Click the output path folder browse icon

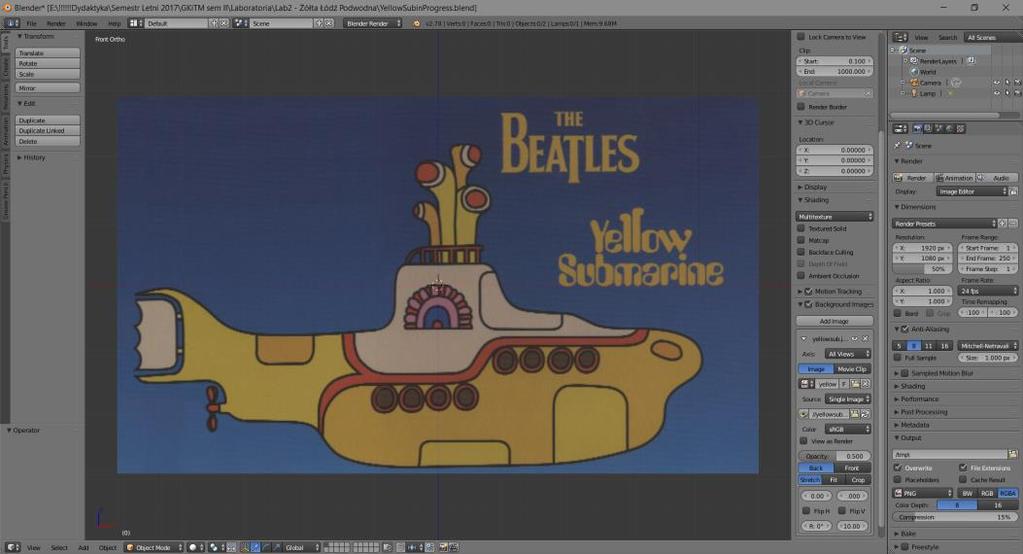pos(1013,454)
